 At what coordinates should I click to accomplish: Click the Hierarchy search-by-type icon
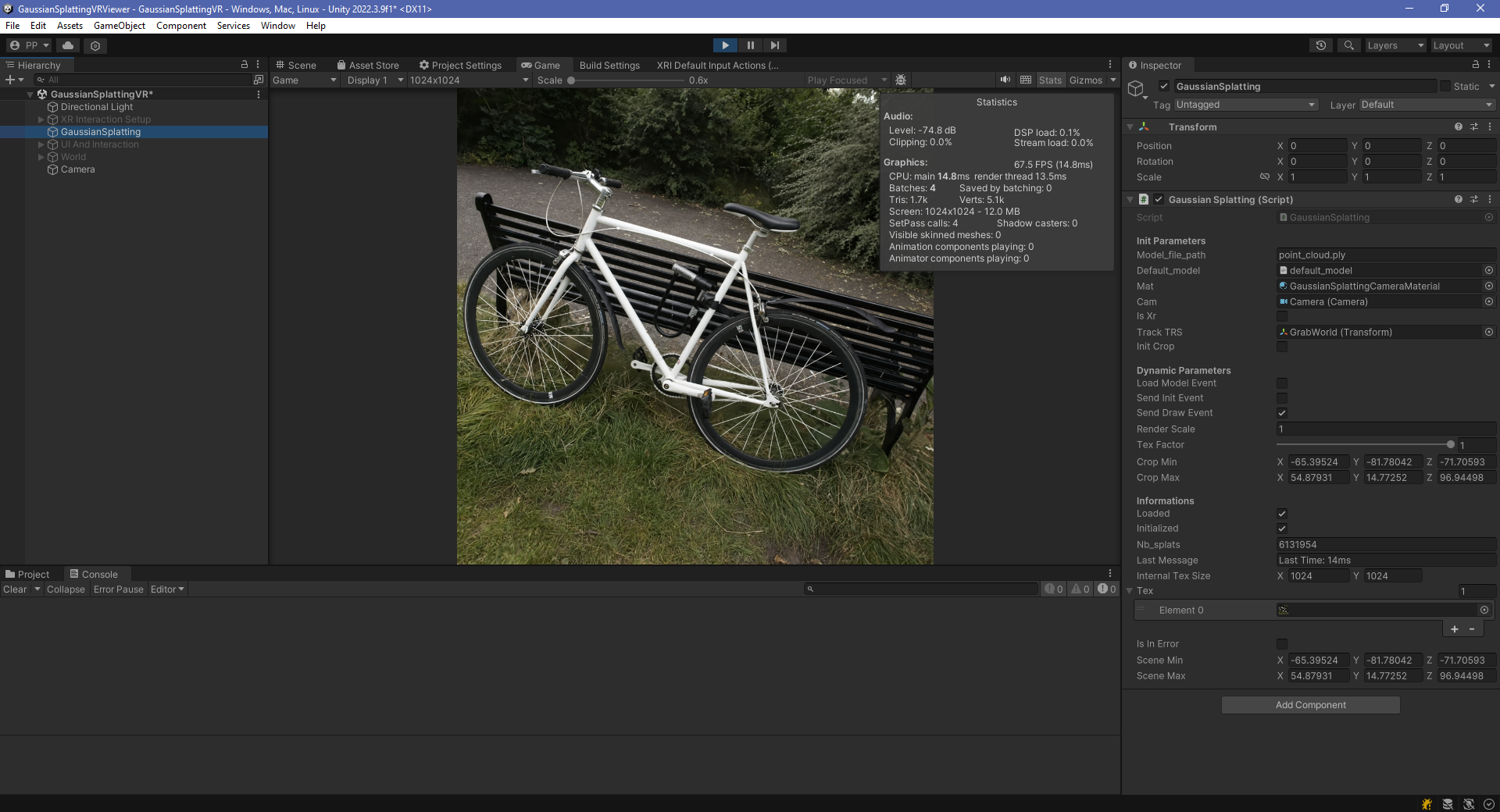259,80
